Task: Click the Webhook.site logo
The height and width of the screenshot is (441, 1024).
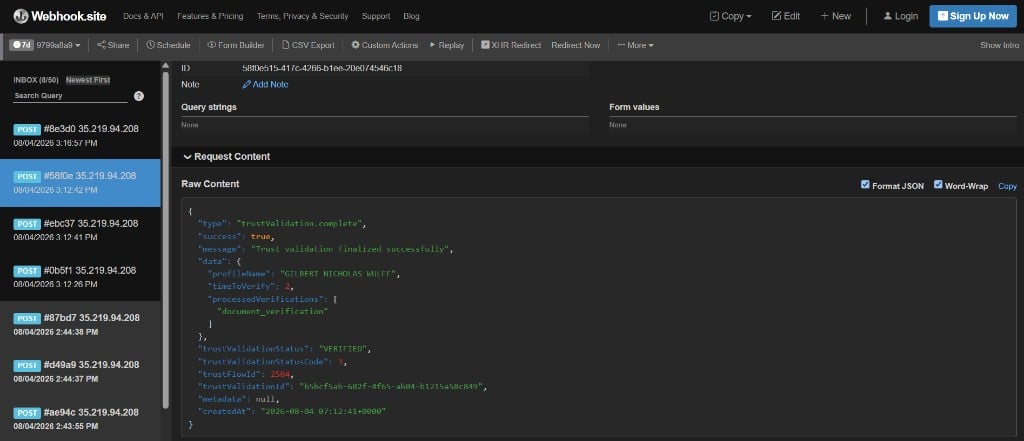Action: click(59, 16)
